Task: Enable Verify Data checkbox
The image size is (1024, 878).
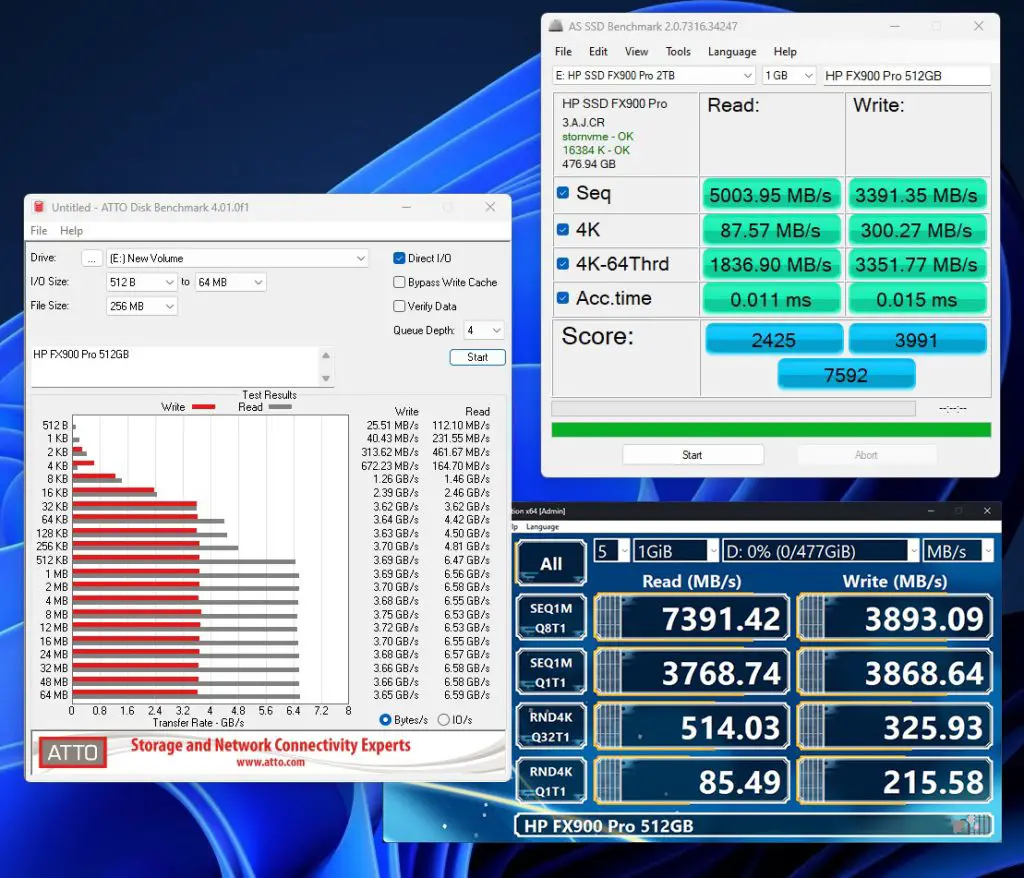Action: (x=399, y=306)
